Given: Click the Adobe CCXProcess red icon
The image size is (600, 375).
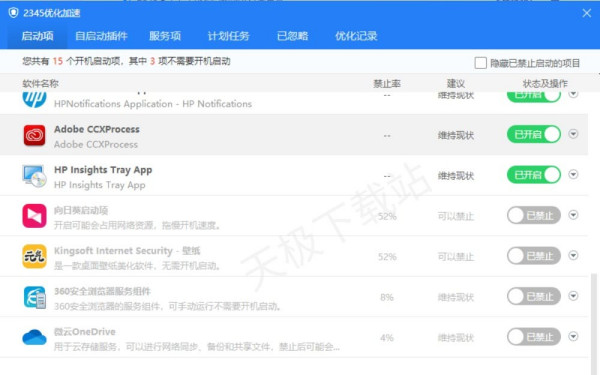Looking at the screenshot, I should [x=34, y=135].
